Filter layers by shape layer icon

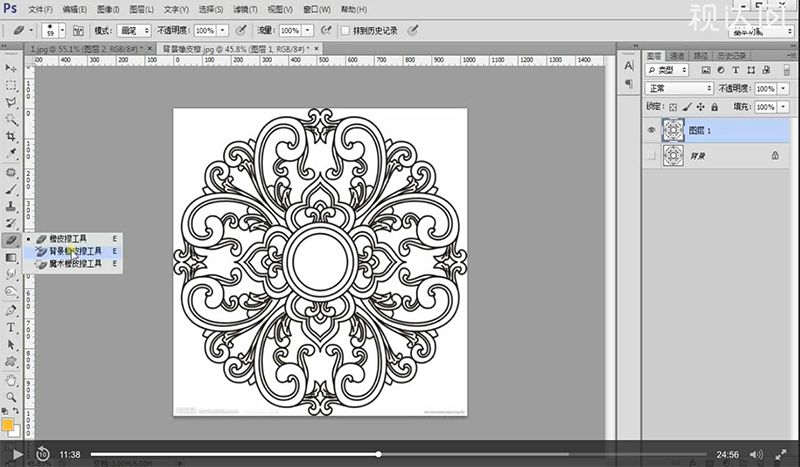pos(751,70)
